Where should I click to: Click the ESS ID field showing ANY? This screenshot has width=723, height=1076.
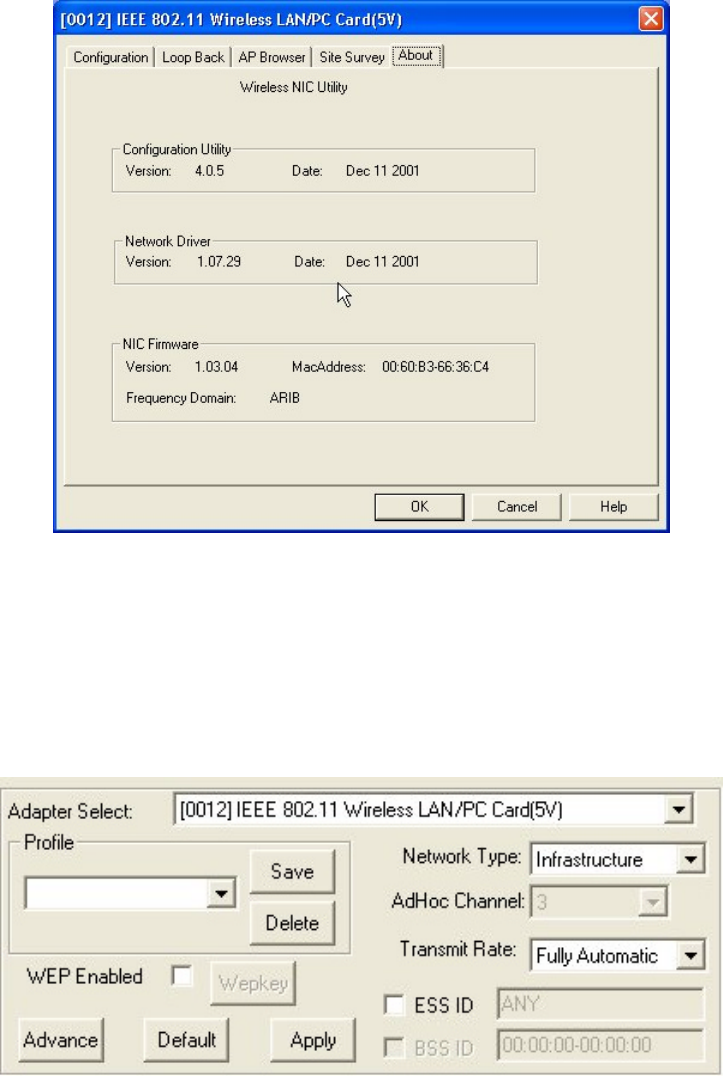pyautogui.click(x=600, y=1005)
